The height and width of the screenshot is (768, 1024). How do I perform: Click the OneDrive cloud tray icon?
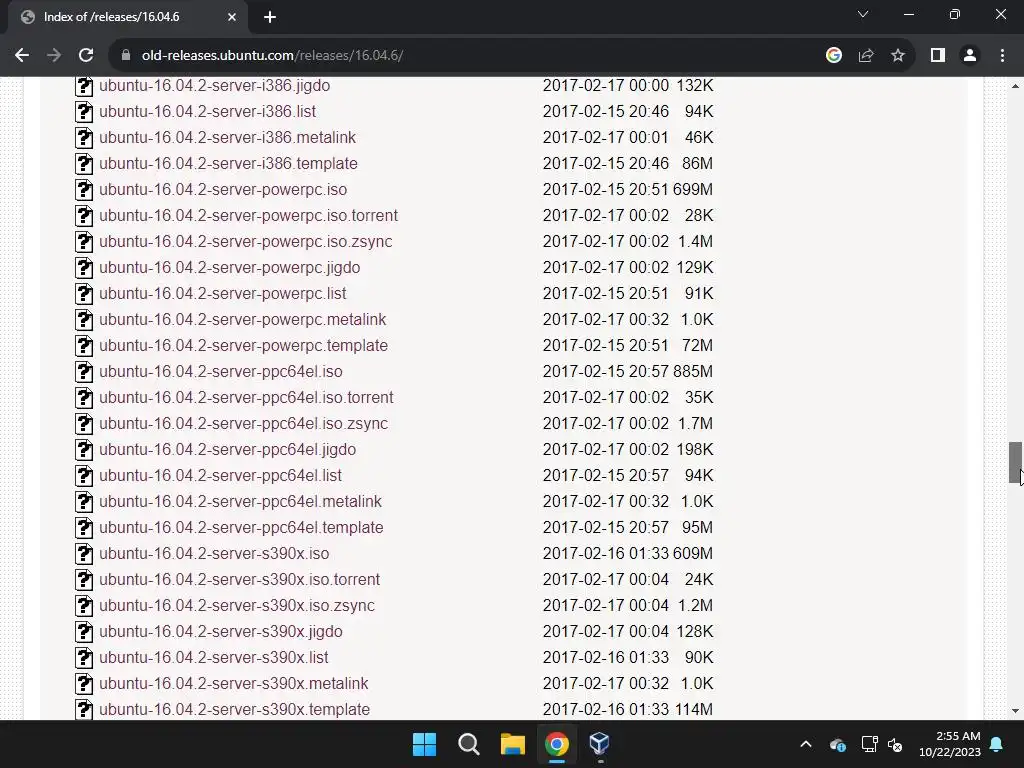pos(837,744)
